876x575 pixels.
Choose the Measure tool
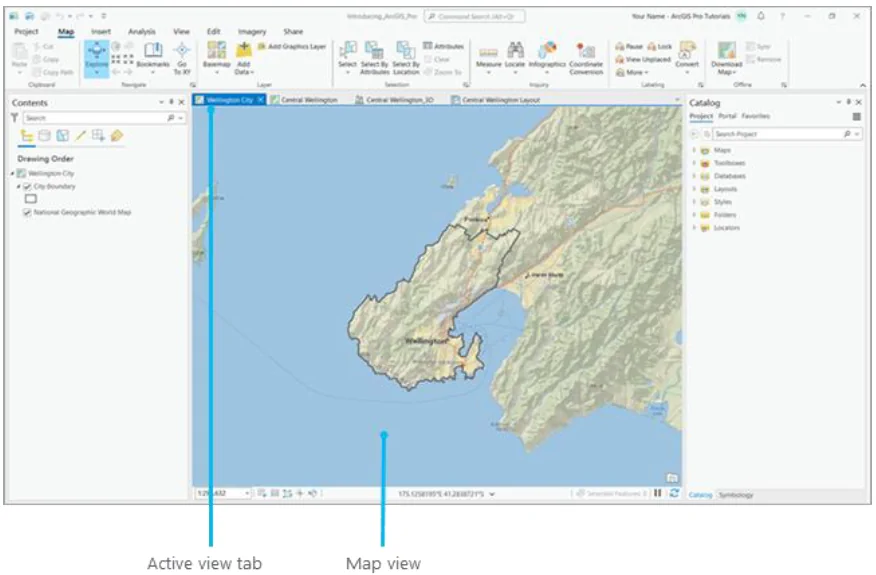(x=488, y=58)
